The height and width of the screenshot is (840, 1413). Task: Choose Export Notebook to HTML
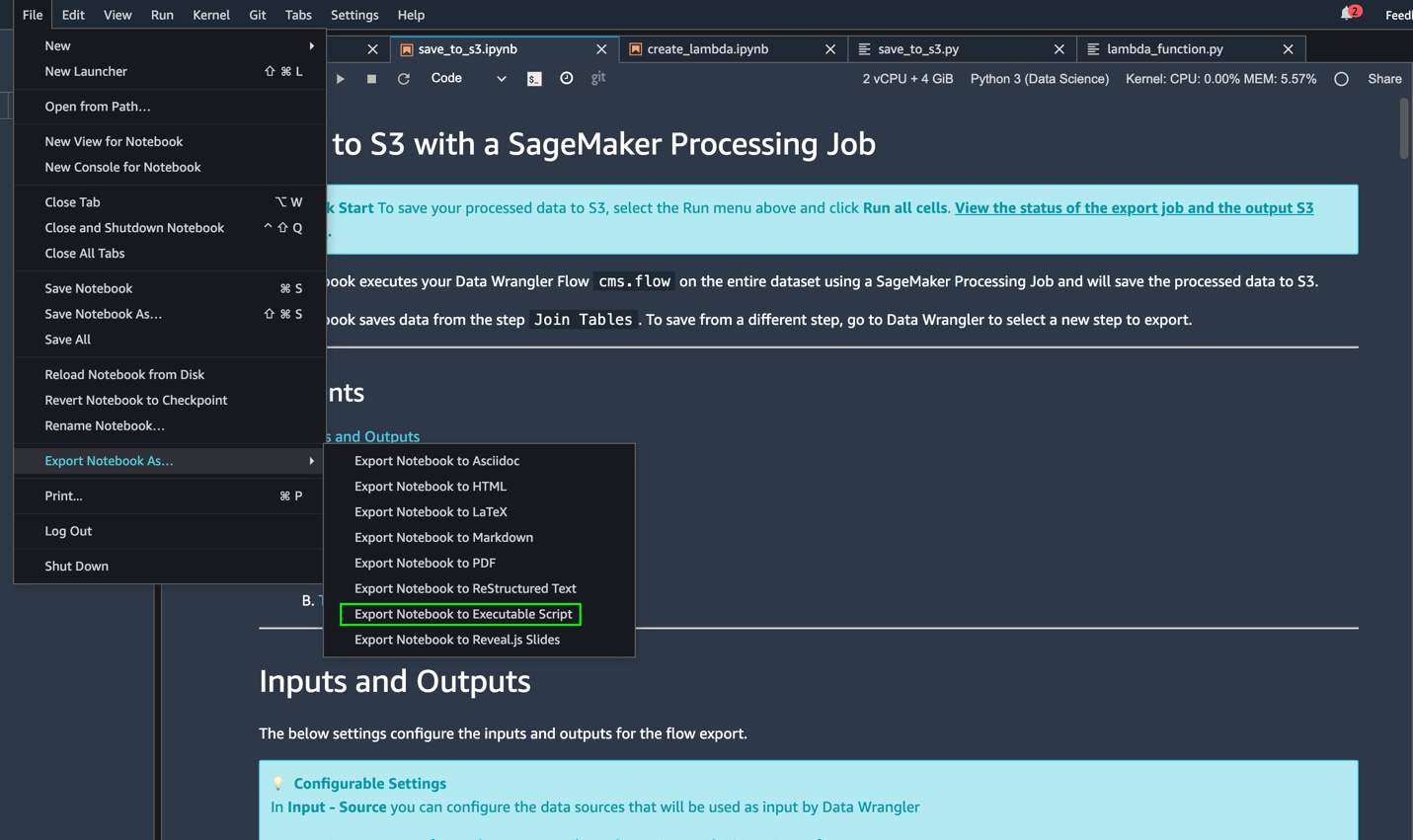pos(431,487)
